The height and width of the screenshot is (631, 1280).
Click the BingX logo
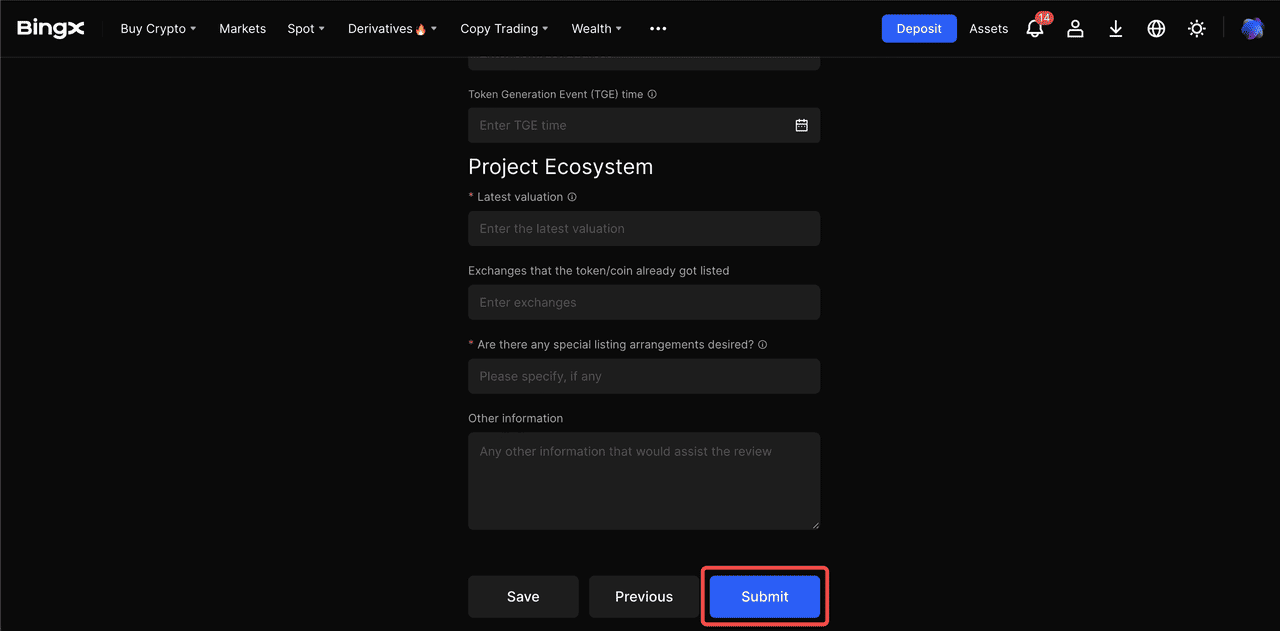pyautogui.click(x=51, y=29)
